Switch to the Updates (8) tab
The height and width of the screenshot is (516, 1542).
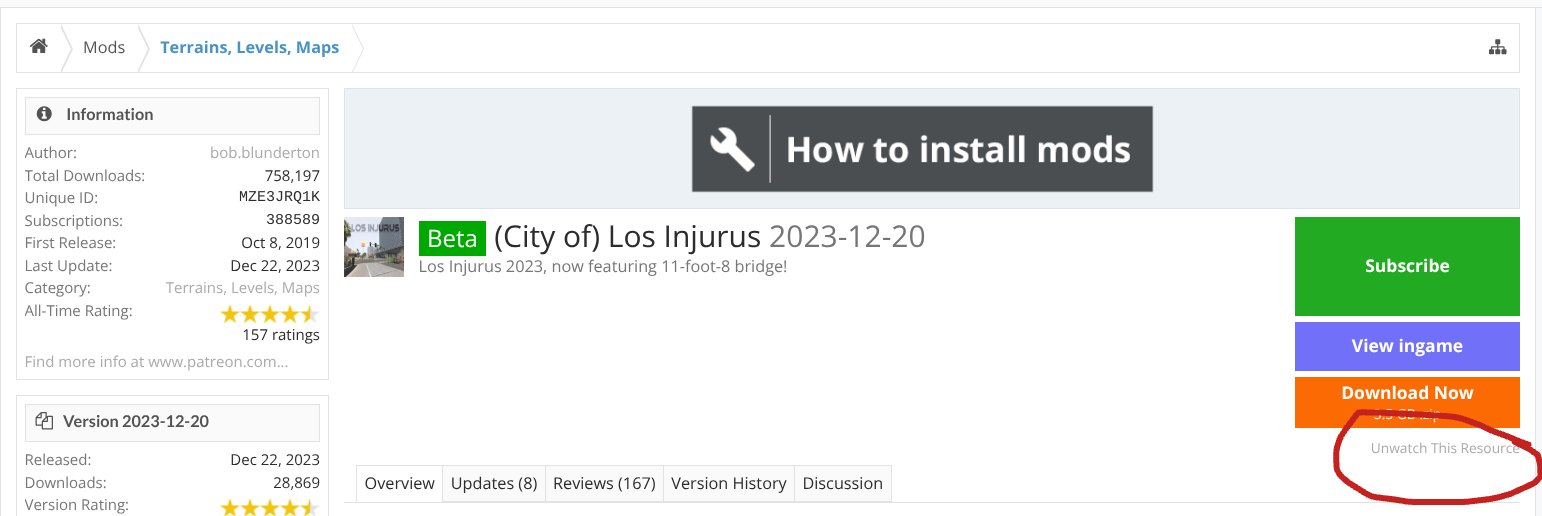(x=494, y=483)
